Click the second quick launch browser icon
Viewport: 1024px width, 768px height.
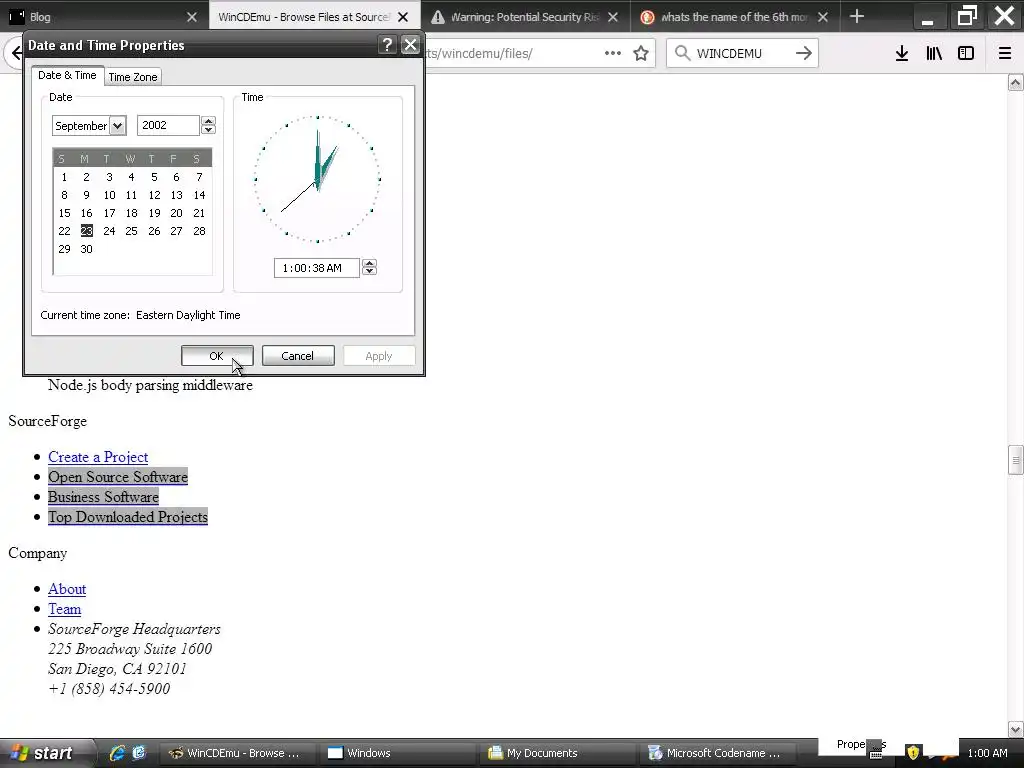point(139,753)
